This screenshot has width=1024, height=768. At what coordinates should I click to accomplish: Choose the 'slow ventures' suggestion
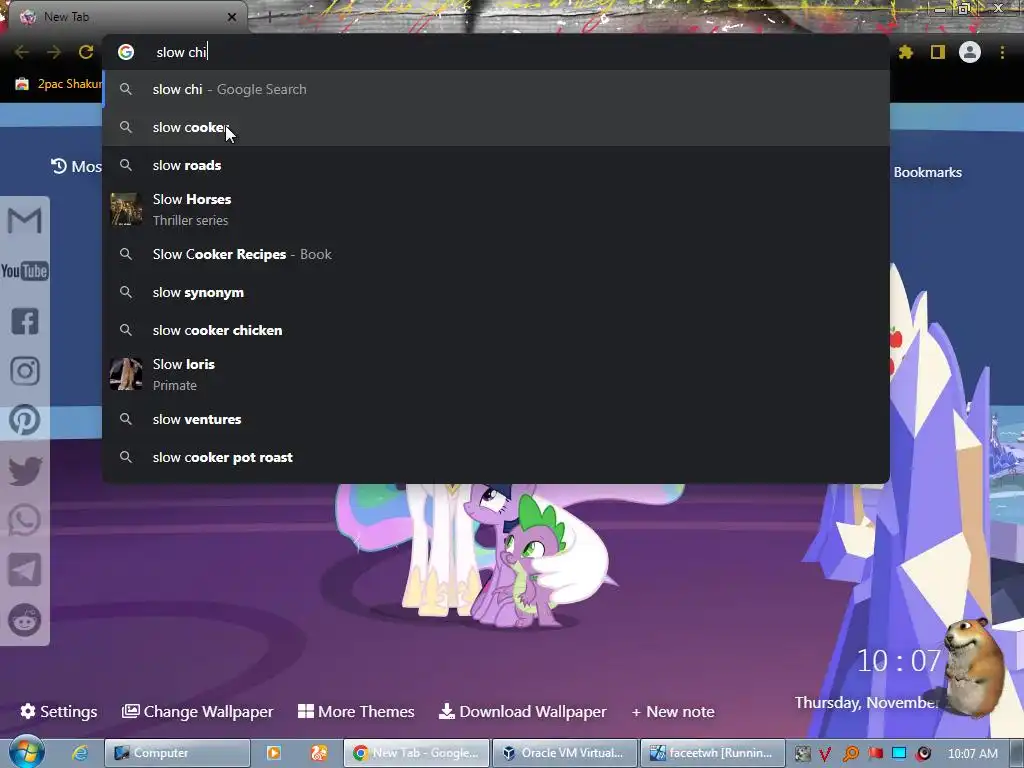coord(496,419)
